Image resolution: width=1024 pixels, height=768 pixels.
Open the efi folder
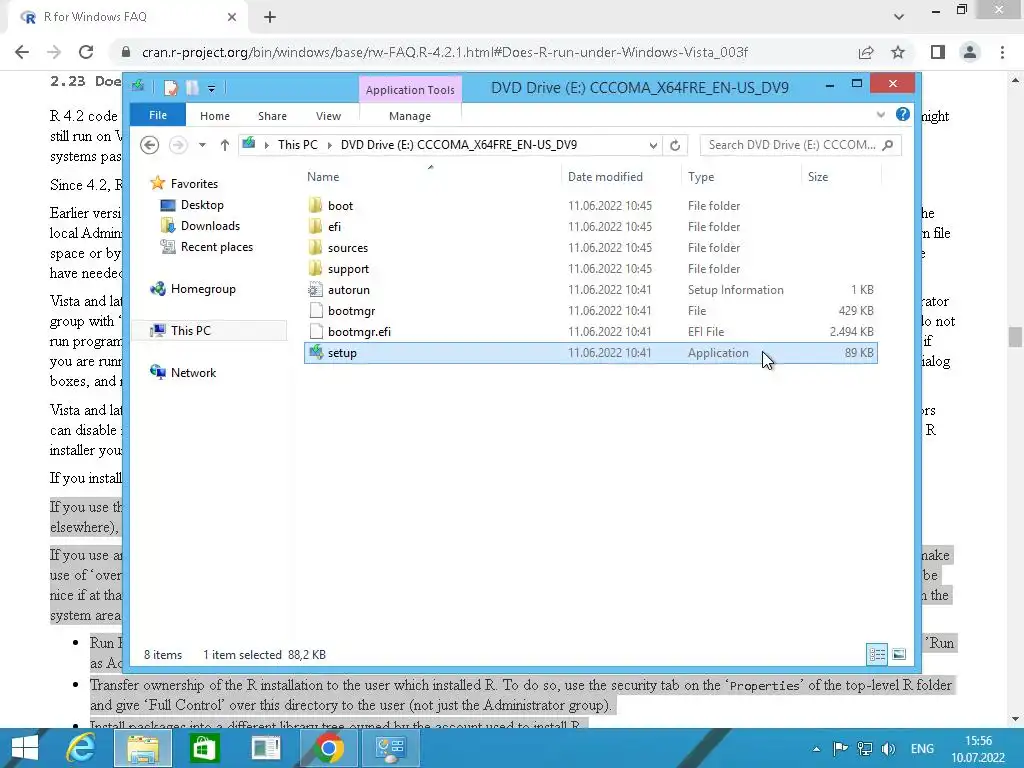coord(334,227)
